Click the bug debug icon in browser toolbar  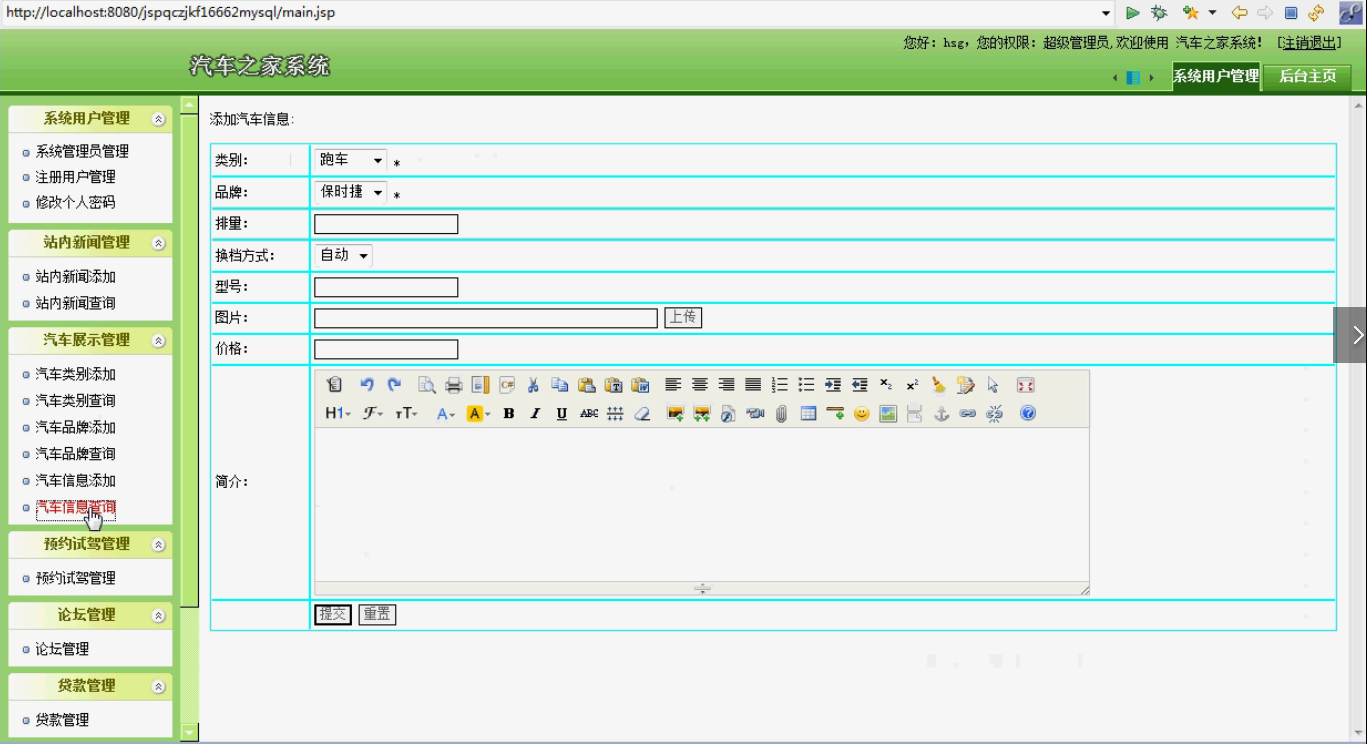(1159, 13)
